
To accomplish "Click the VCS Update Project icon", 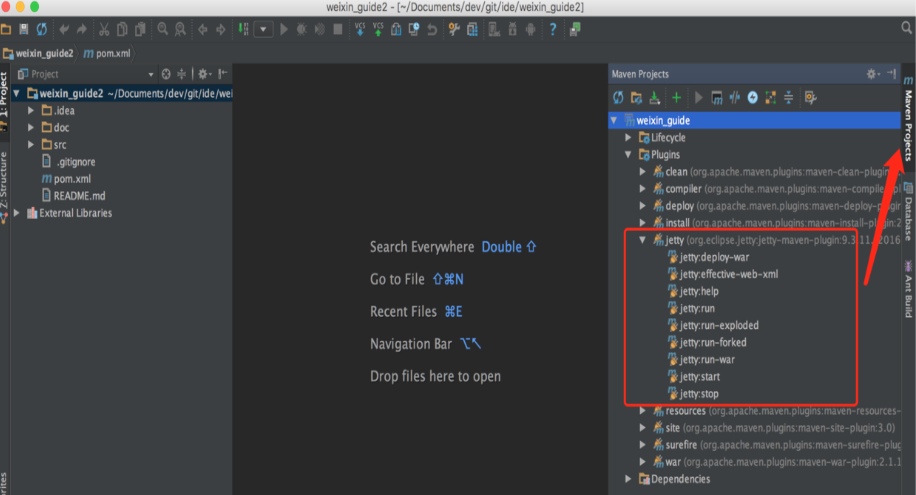I will click(360, 29).
